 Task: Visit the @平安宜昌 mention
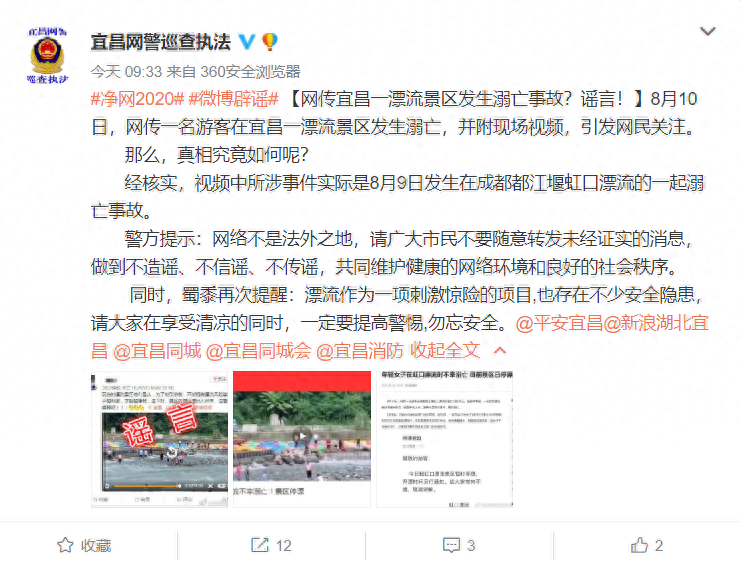pyautogui.click(x=559, y=324)
